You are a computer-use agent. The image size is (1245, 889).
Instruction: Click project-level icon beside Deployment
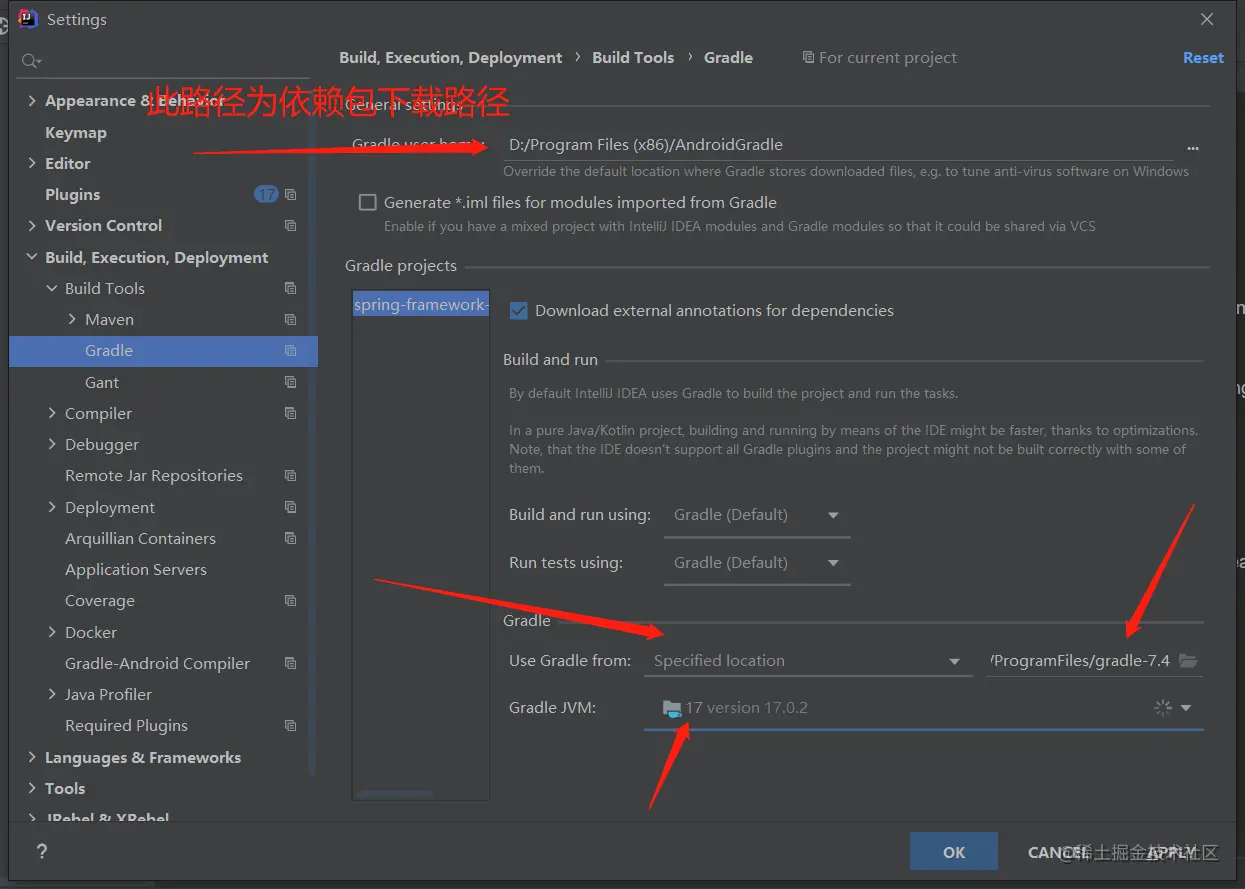coord(291,507)
